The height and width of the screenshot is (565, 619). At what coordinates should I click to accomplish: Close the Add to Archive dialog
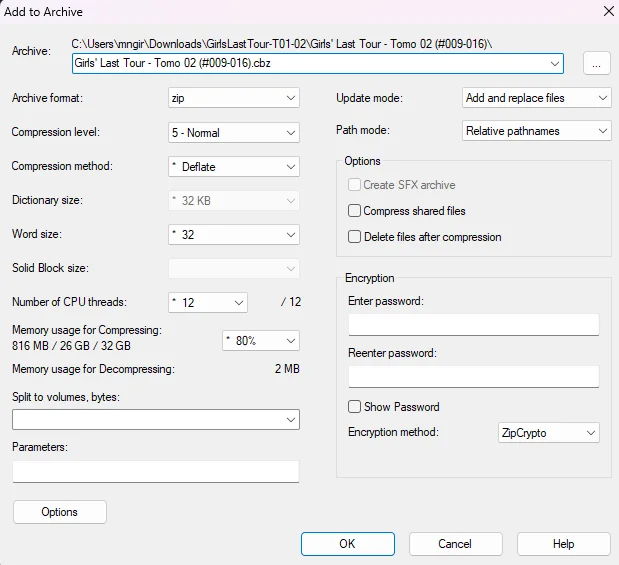pos(607,11)
